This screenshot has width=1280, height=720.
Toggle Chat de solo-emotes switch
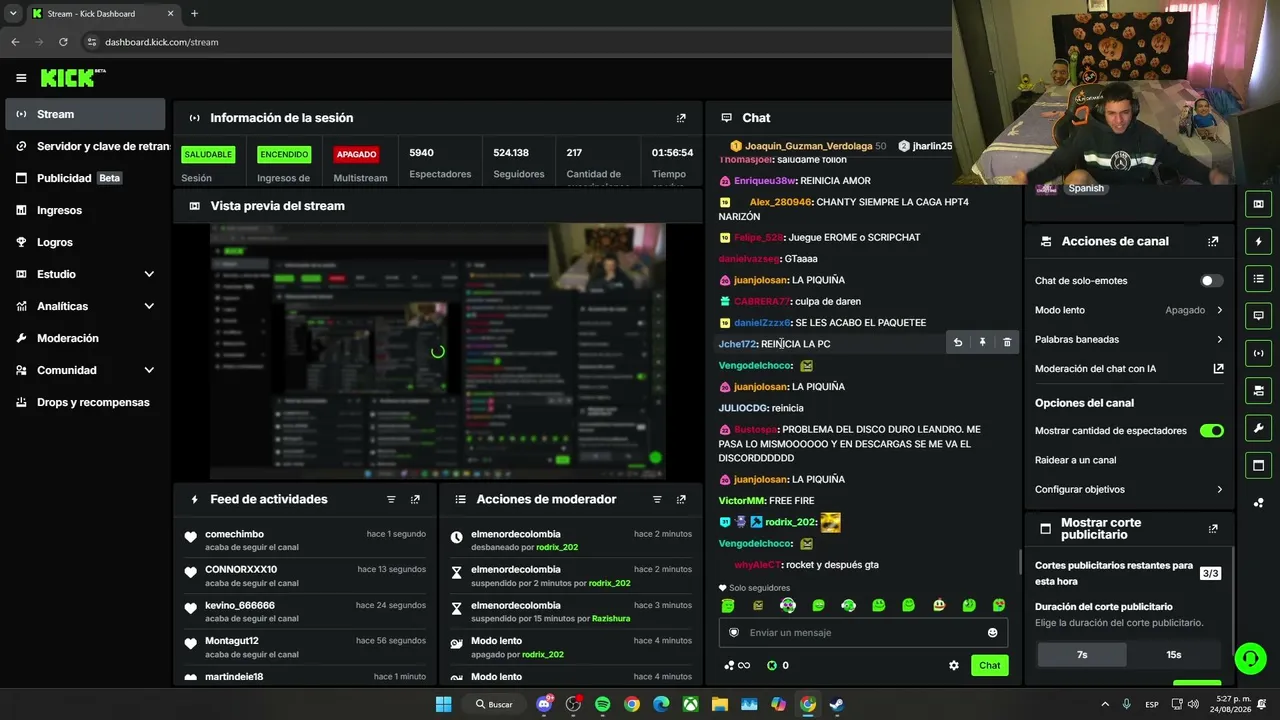[1211, 281]
